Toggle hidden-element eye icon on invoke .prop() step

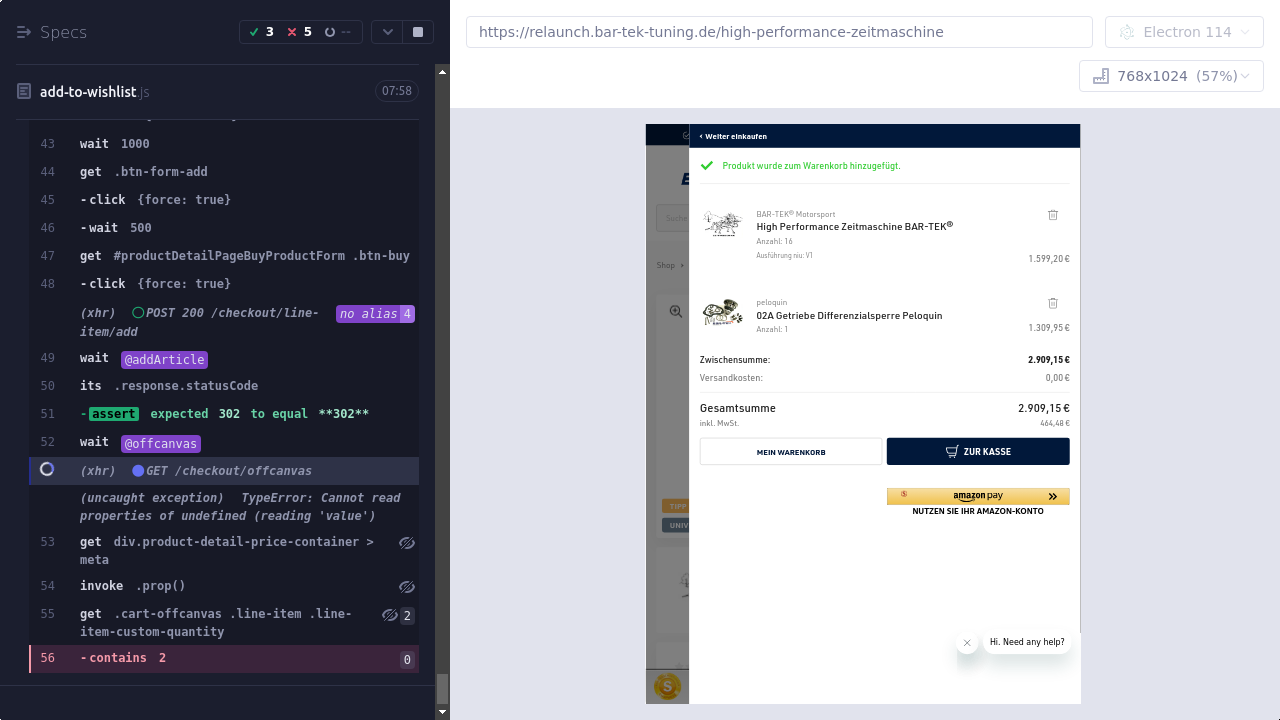click(406, 587)
